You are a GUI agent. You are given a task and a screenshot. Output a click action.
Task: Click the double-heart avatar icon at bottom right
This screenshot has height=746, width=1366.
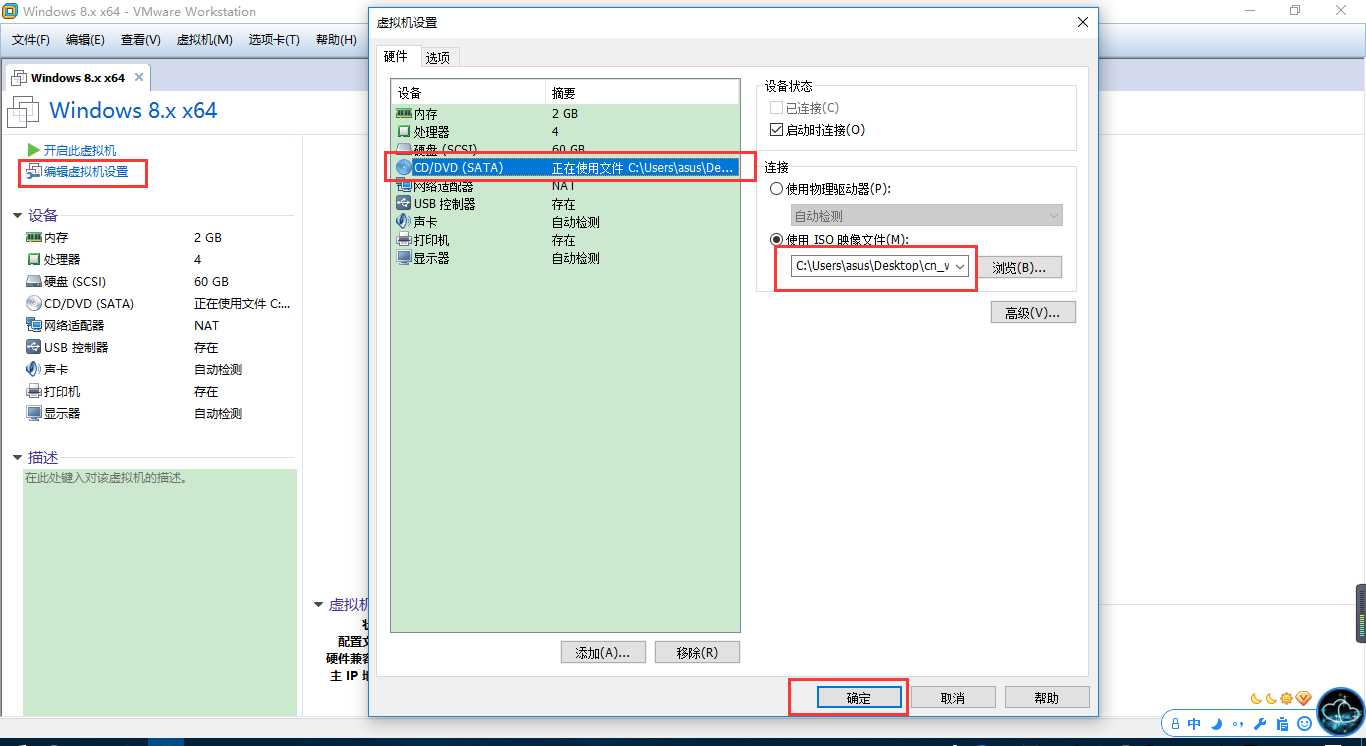pyautogui.click(x=1341, y=712)
